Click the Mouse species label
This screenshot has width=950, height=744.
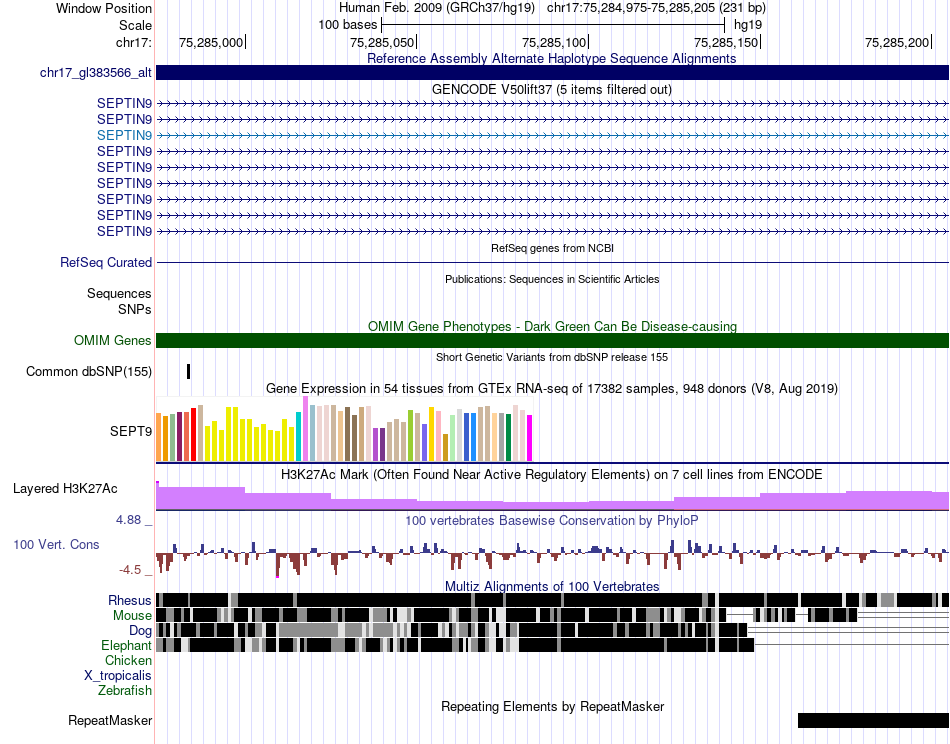pos(132,616)
